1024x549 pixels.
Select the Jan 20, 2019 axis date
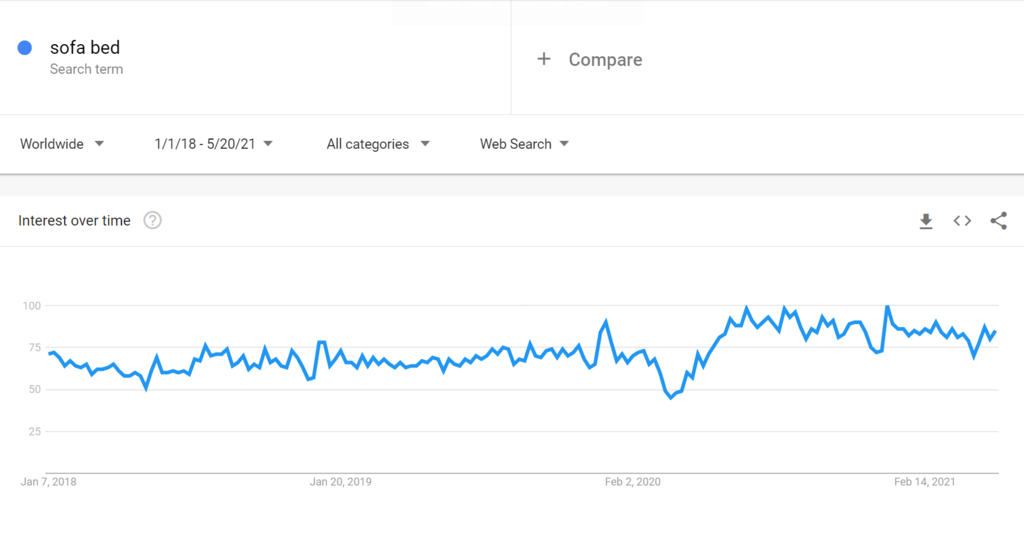340,482
